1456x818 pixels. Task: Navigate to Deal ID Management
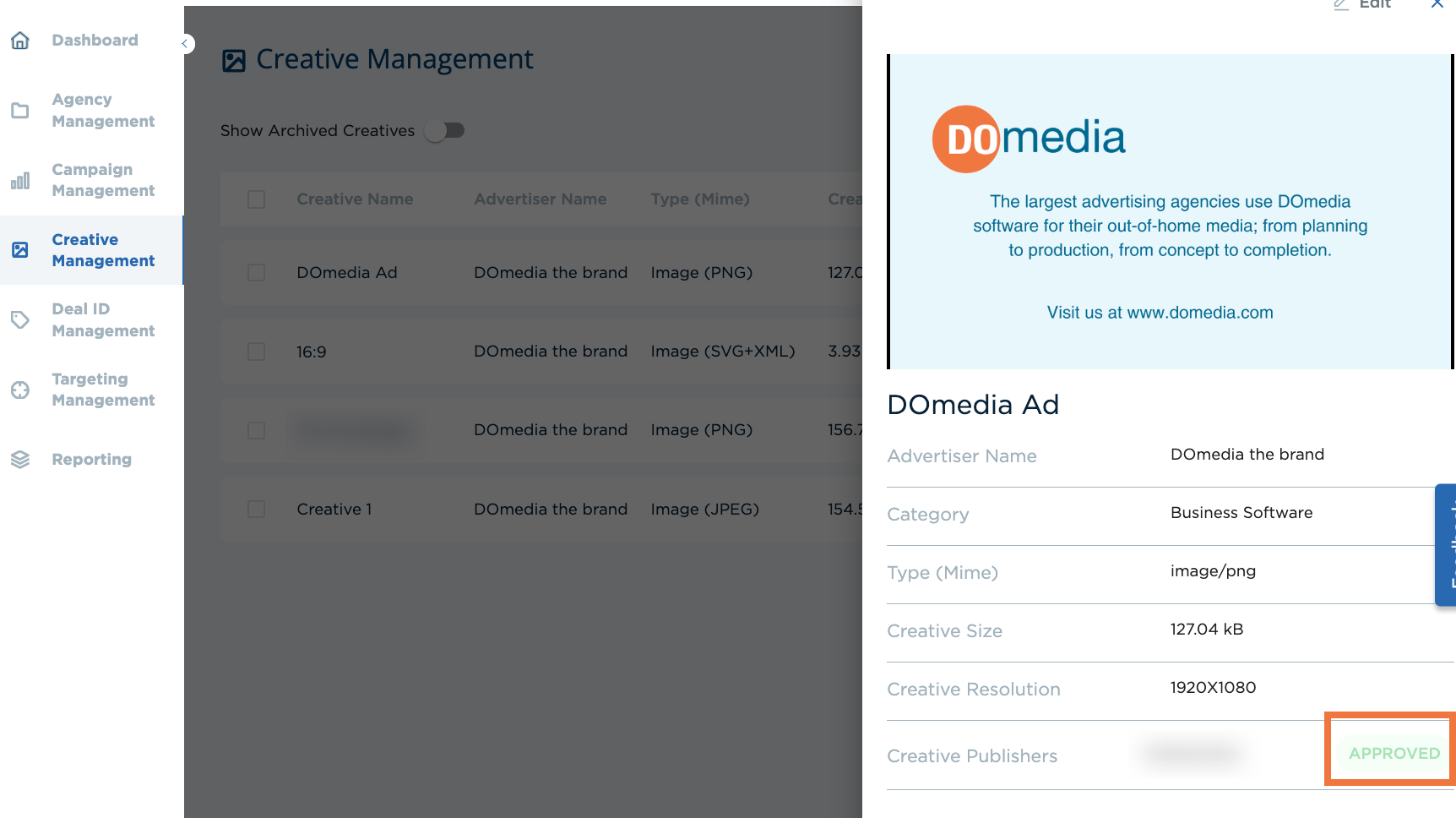[x=103, y=319]
